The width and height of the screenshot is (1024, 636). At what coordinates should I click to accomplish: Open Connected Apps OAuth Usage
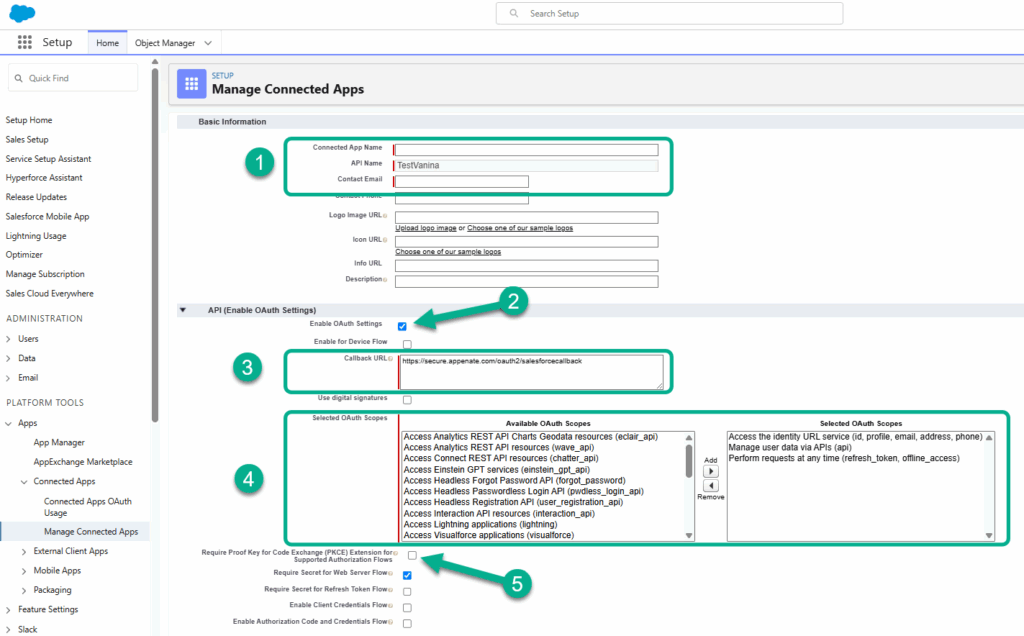pyautogui.click(x=88, y=507)
